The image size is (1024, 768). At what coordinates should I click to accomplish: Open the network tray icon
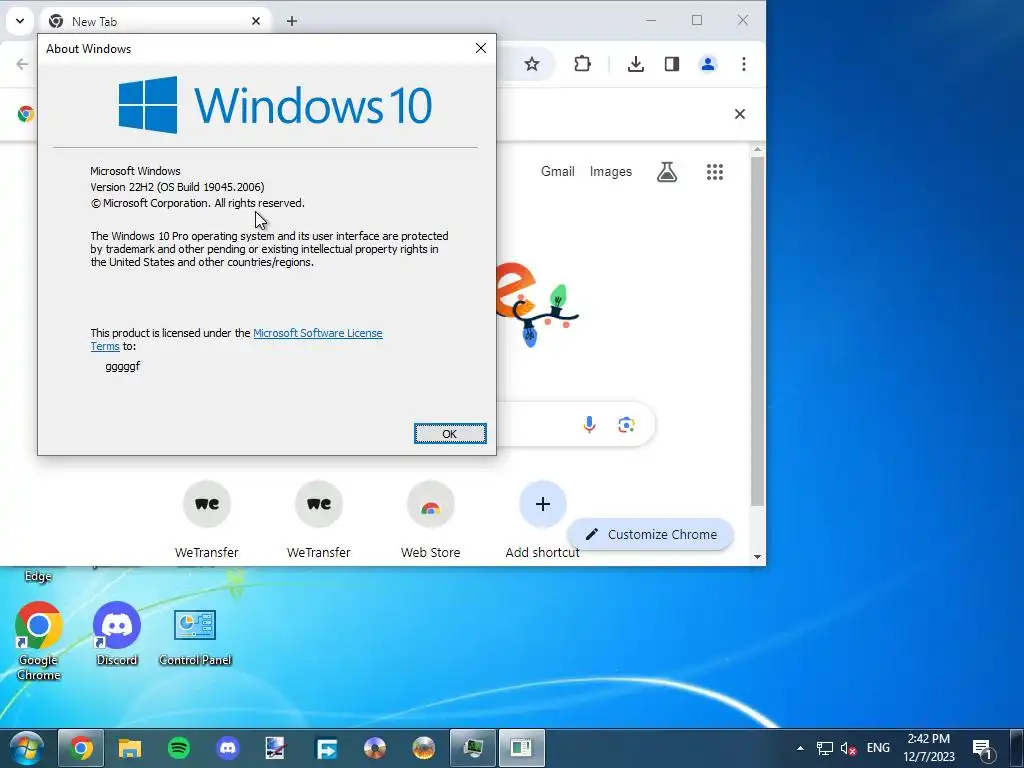click(x=825, y=748)
